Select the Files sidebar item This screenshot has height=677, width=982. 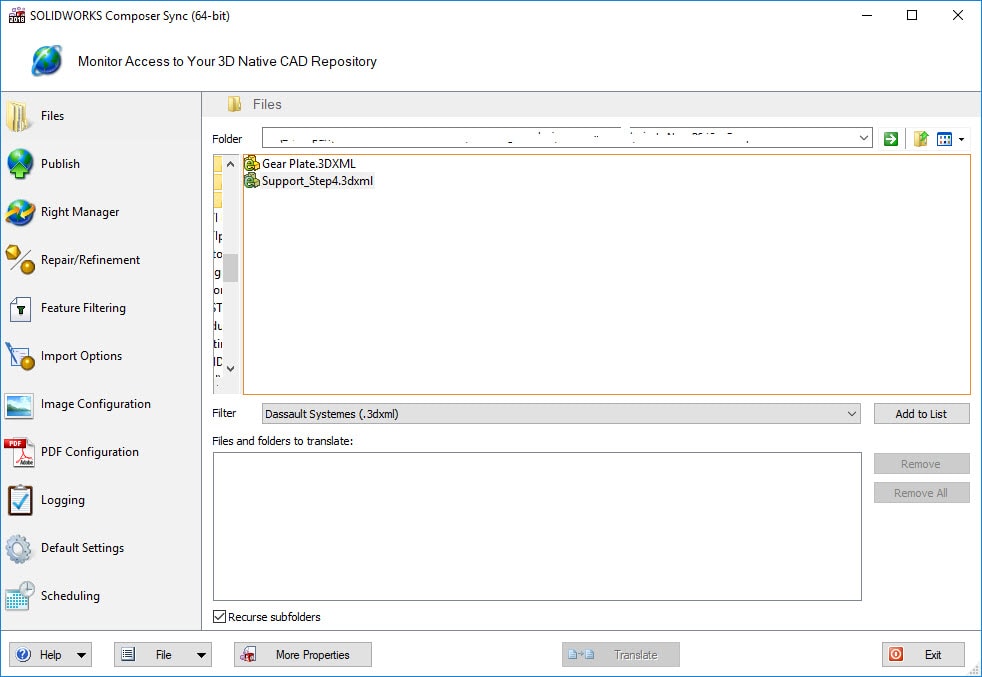click(x=101, y=116)
